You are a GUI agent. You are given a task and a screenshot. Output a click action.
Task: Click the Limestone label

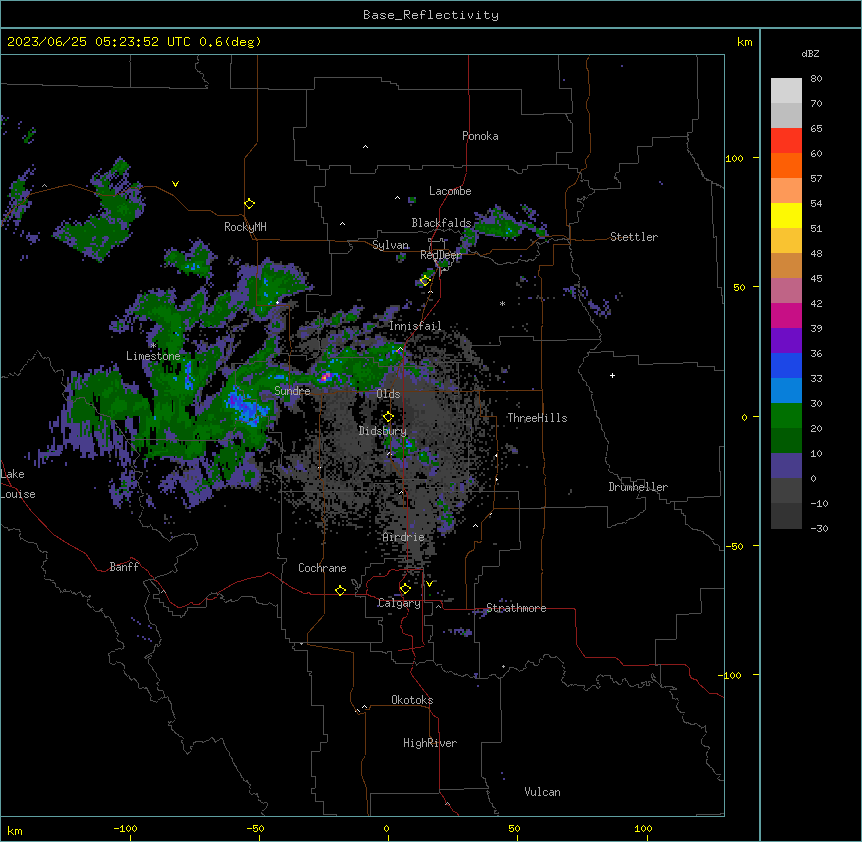pos(153,356)
